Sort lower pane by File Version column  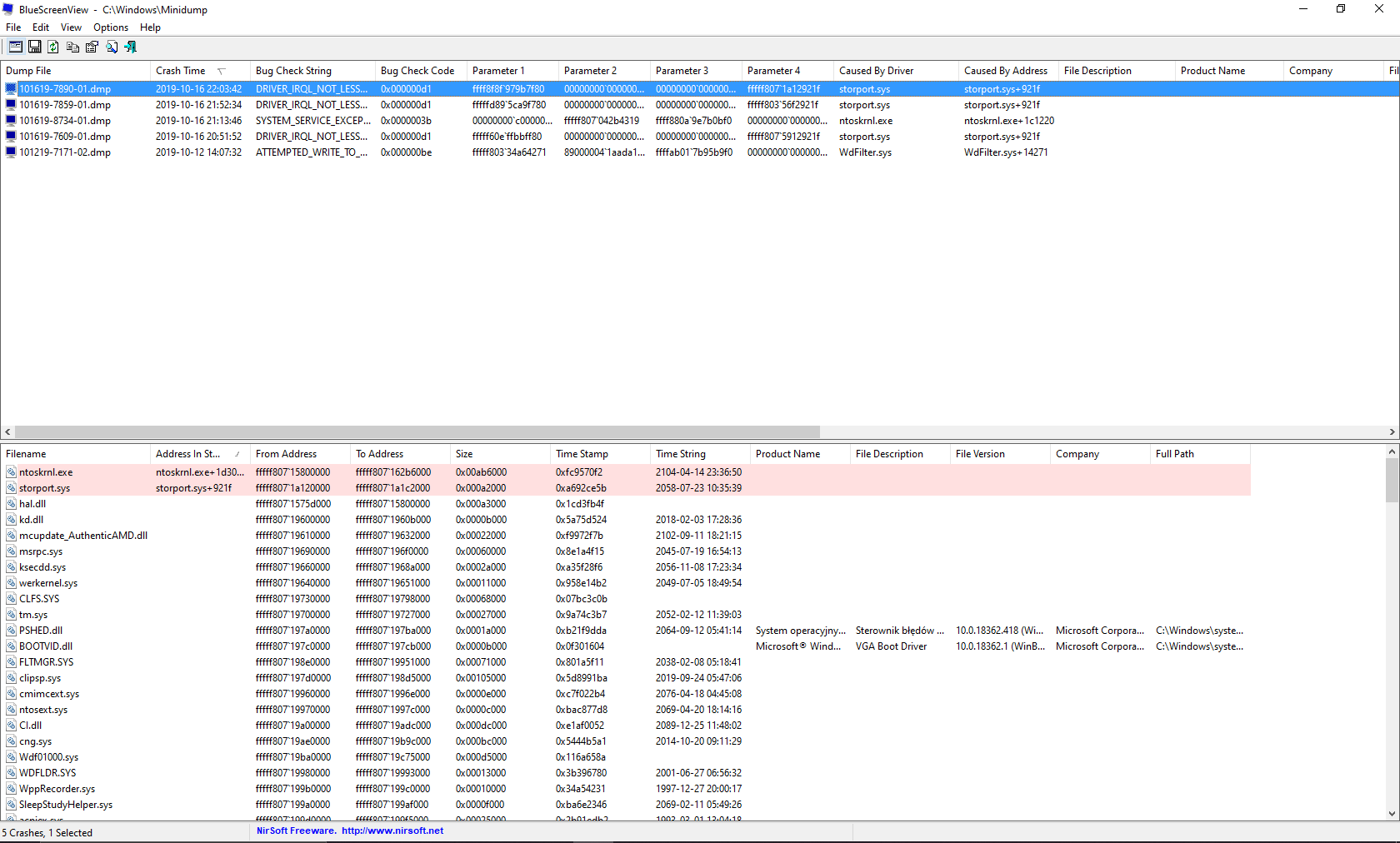[1000, 454]
